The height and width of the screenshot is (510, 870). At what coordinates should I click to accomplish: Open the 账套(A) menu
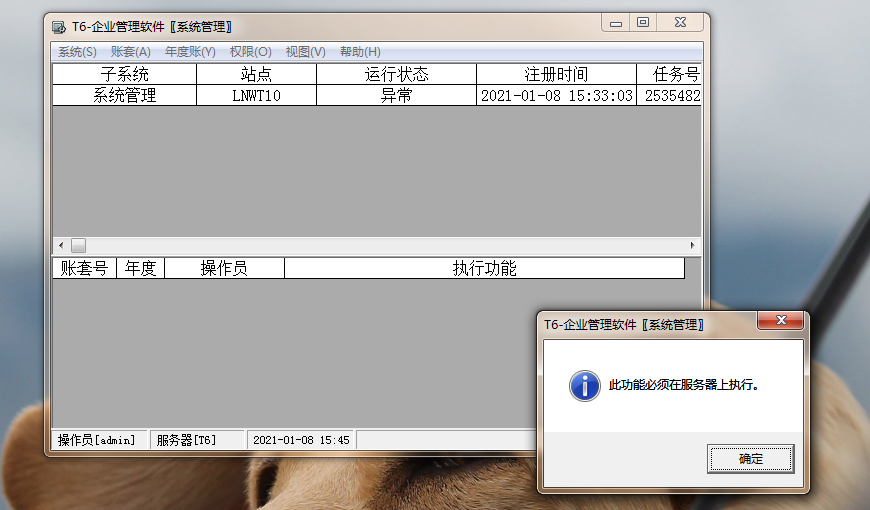coord(130,52)
